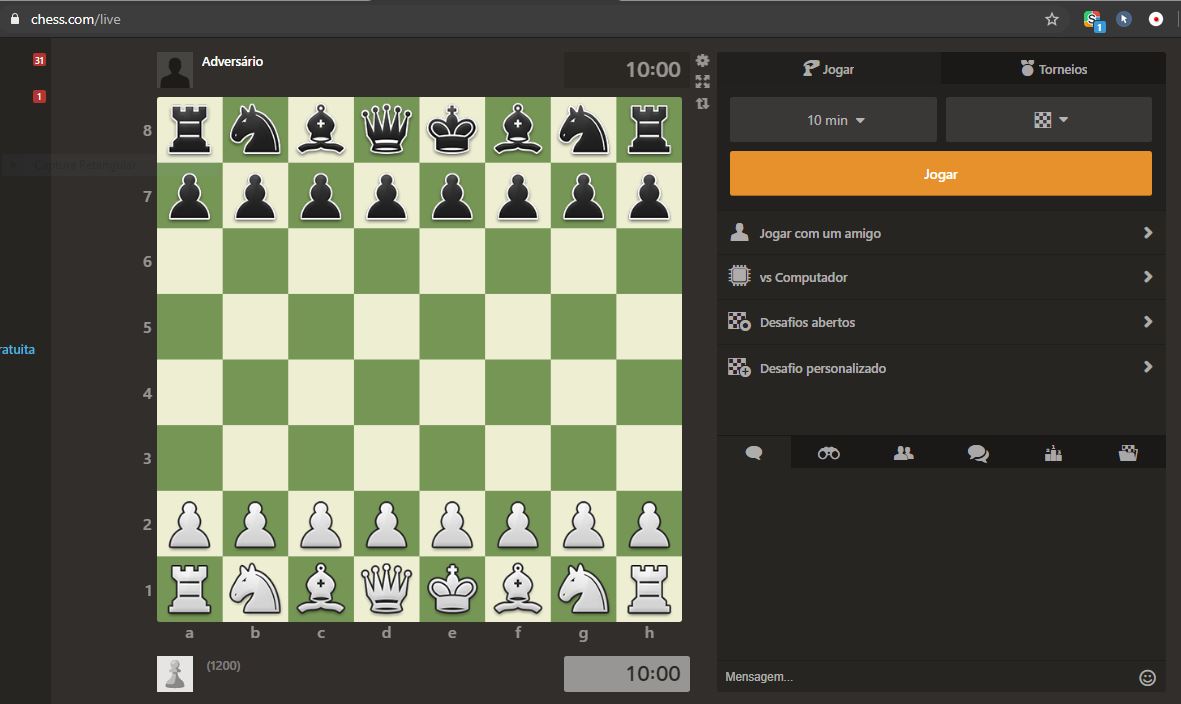
Task: Open the Friends panel icon
Action: [x=903, y=452]
